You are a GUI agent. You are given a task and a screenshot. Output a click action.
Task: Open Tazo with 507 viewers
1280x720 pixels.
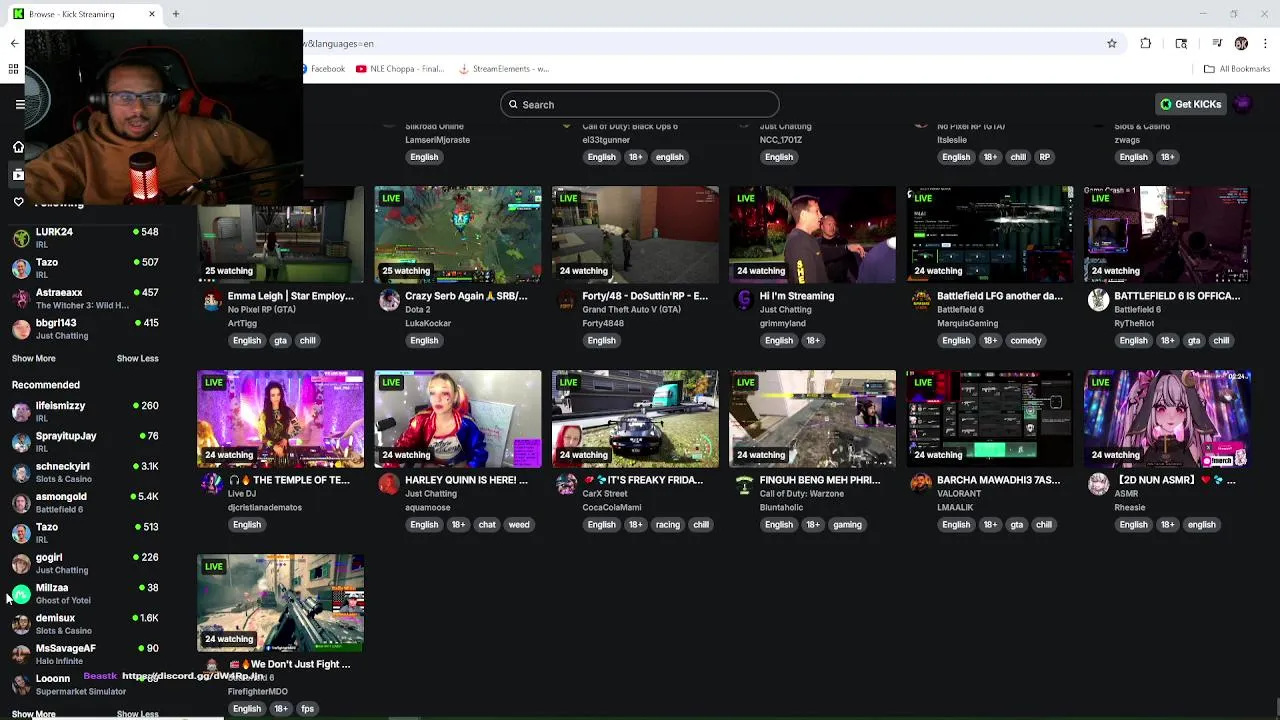pyautogui.click(x=85, y=267)
